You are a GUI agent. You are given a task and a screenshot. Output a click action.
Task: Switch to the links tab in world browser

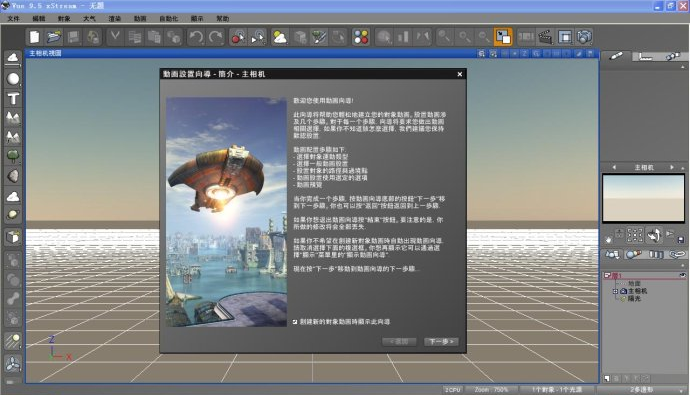point(677,254)
